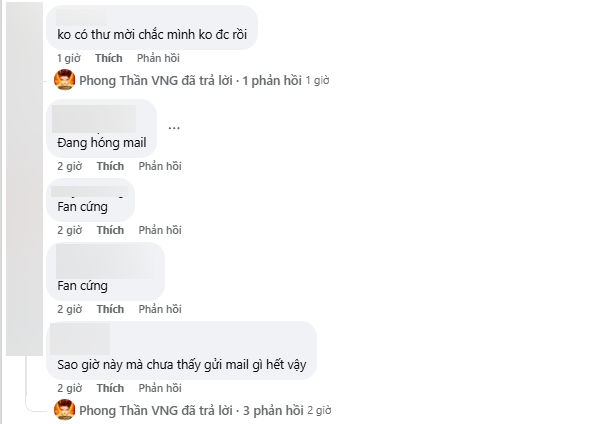Open the "2 giờ" timestamp under "Đang hóng mail"

[x=70, y=166]
